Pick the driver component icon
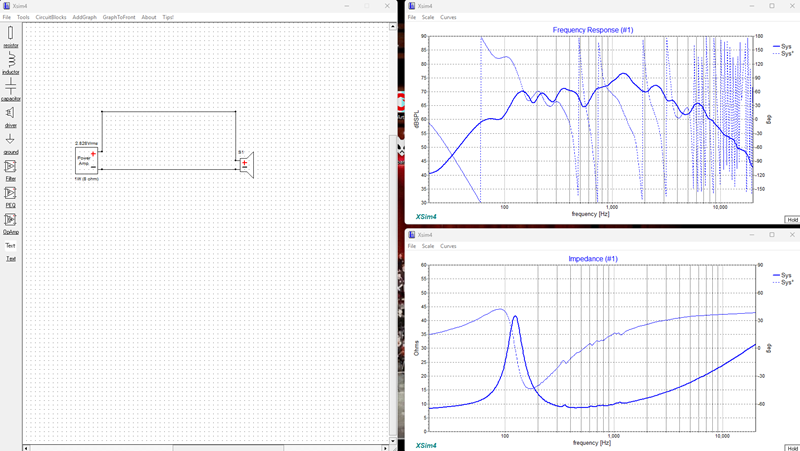 [x=10, y=113]
